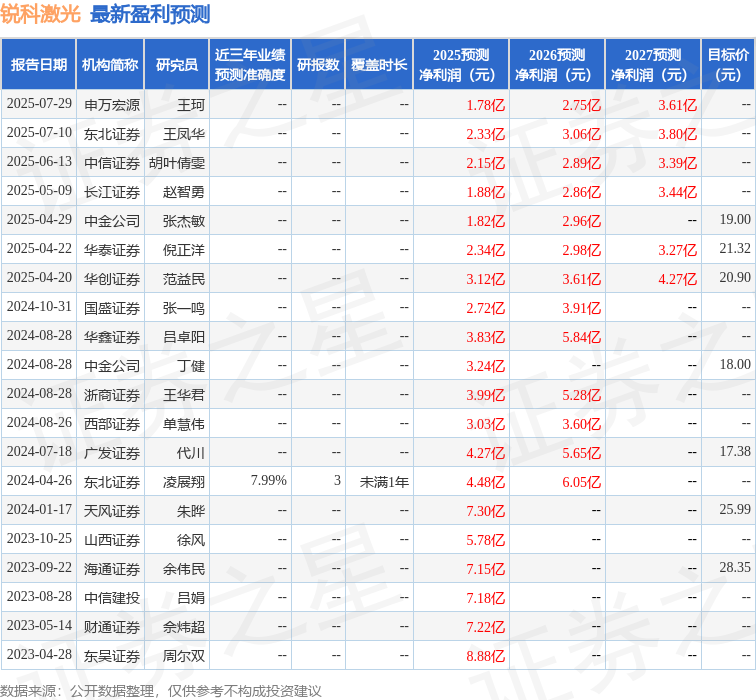Select researcher 丁健
Viewport: 756px width, 700px height.
(191, 365)
